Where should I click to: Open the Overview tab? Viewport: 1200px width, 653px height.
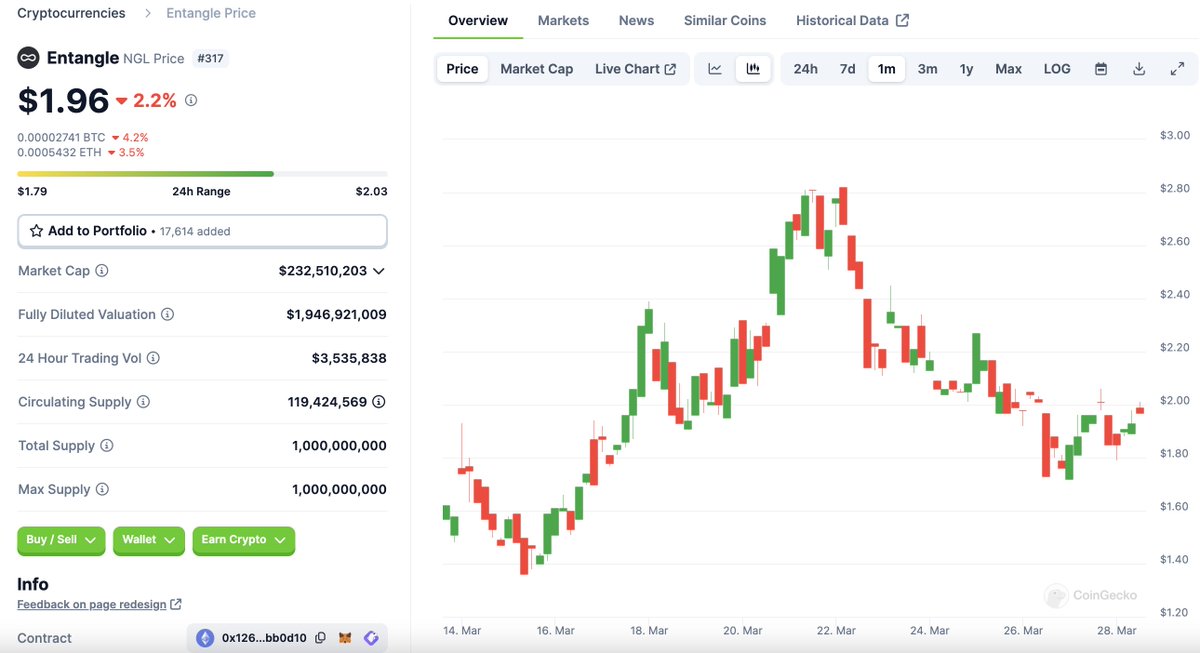point(478,20)
